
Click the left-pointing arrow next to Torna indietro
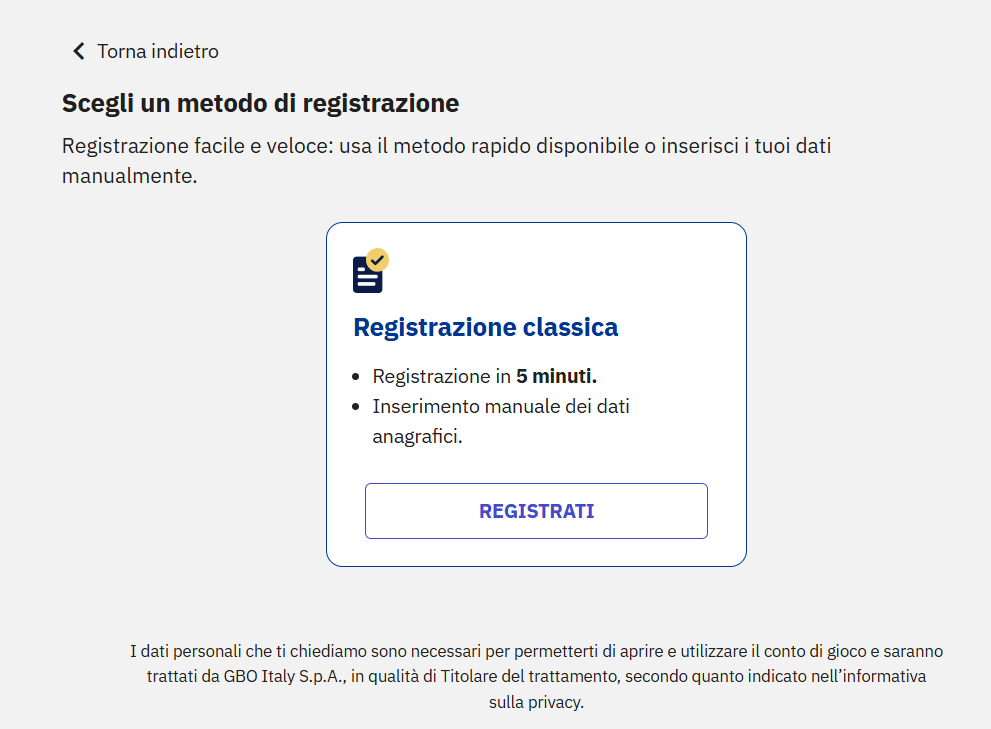pos(78,50)
